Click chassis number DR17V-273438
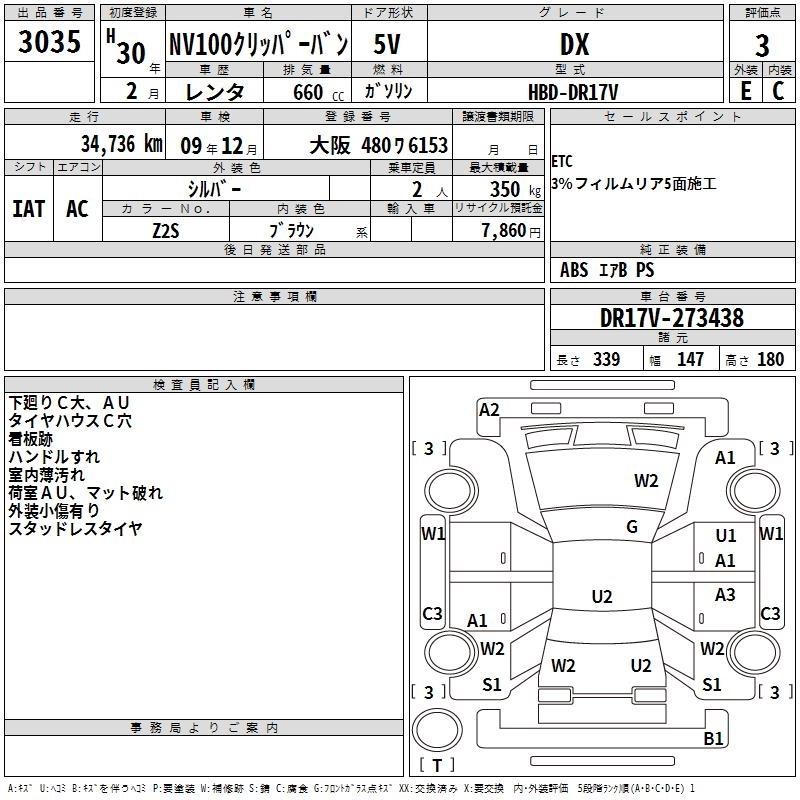The height and width of the screenshot is (800, 800). (x=671, y=318)
